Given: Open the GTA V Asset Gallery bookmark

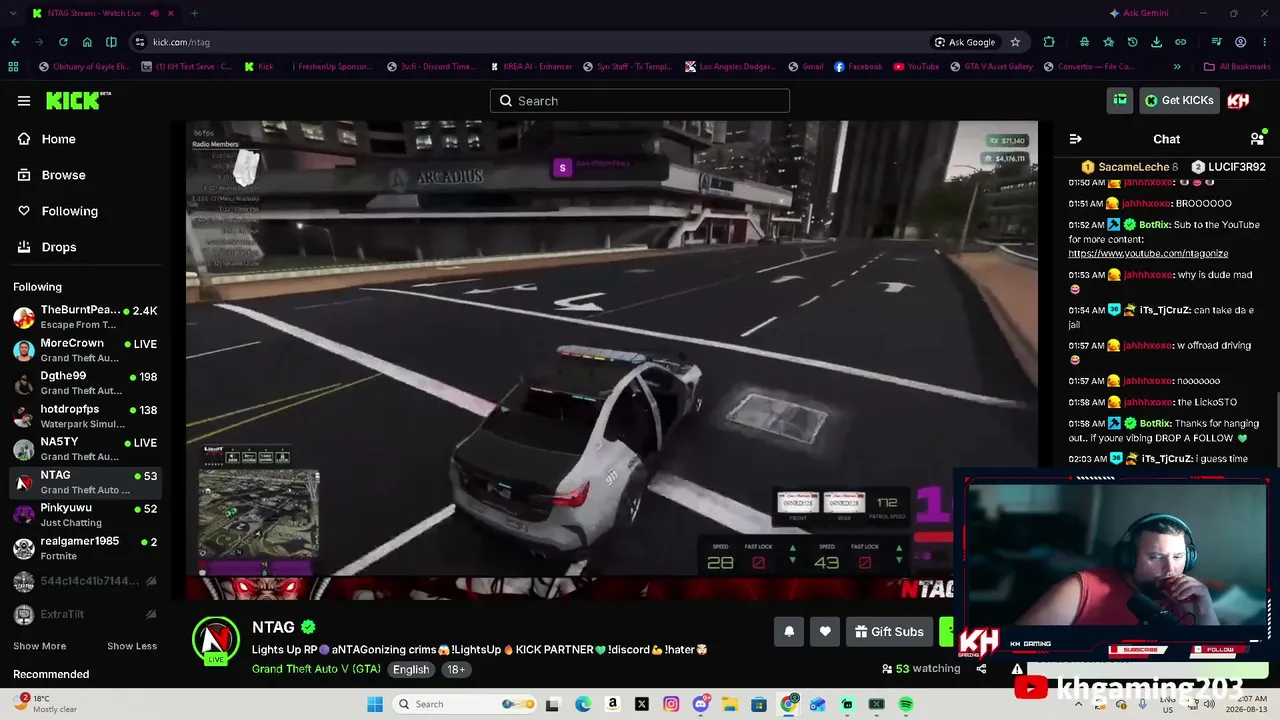Looking at the screenshot, I should pos(991,67).
